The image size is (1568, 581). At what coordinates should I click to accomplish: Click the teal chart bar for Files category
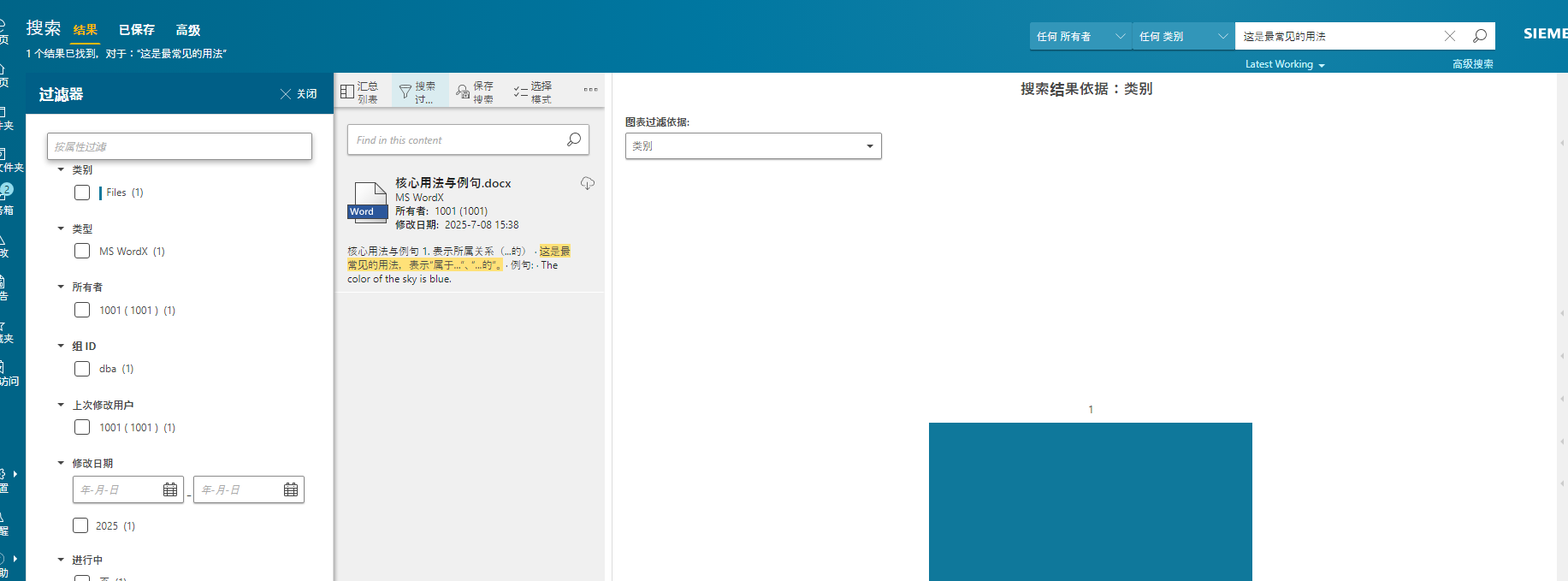point(1091,501)
